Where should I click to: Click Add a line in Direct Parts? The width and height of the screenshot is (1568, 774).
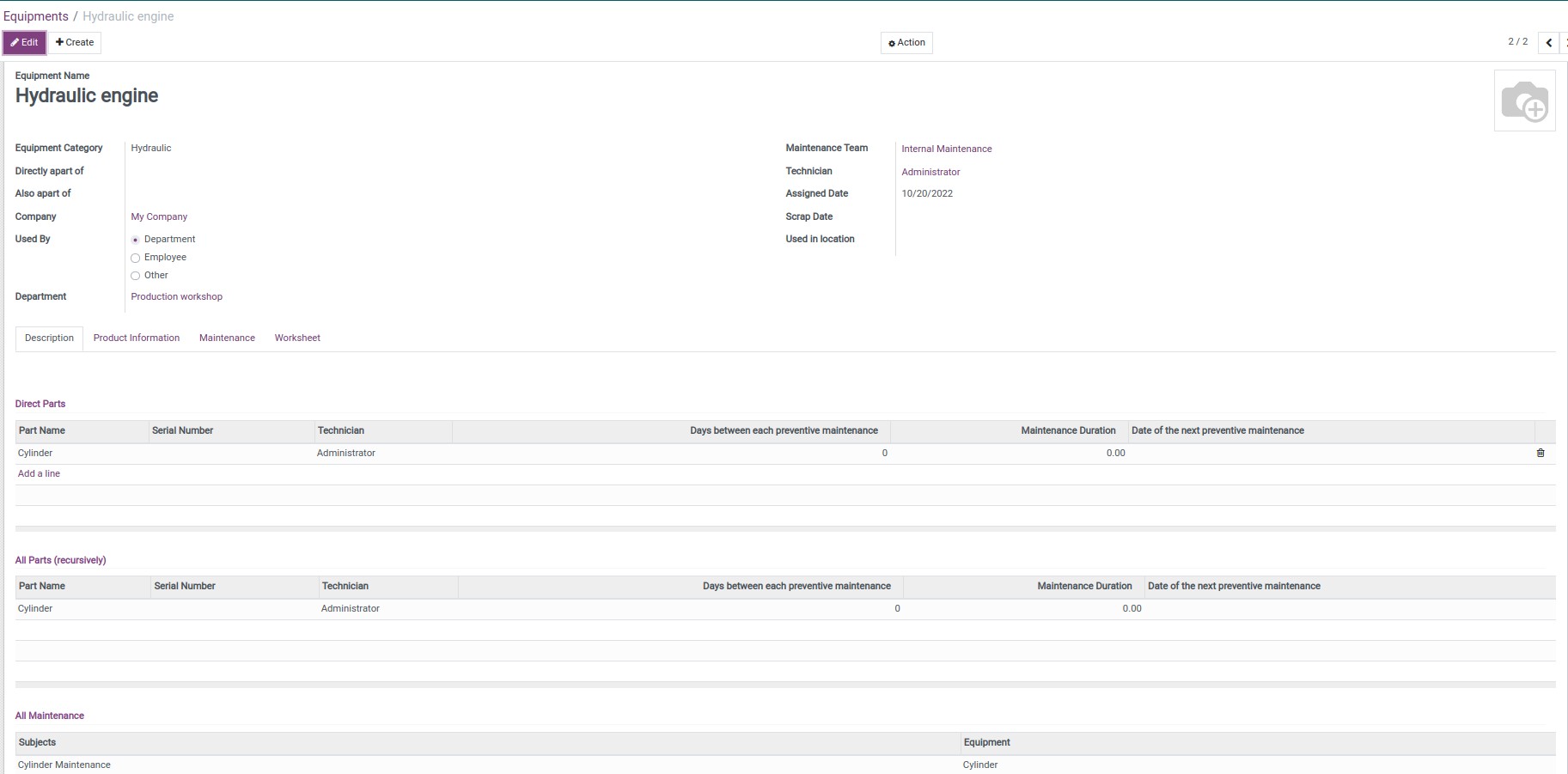(39, 474)
